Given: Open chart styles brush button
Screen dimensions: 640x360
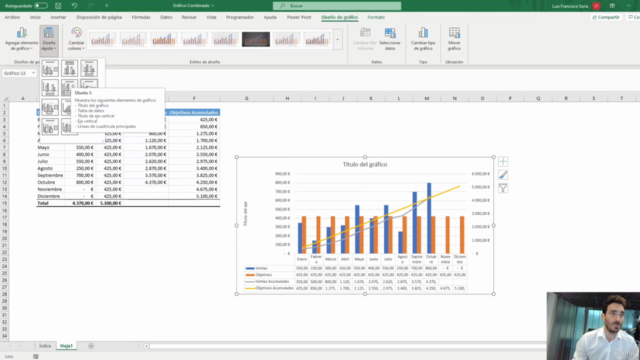Looking at the screenshot, I should click(x=503, y=175).
